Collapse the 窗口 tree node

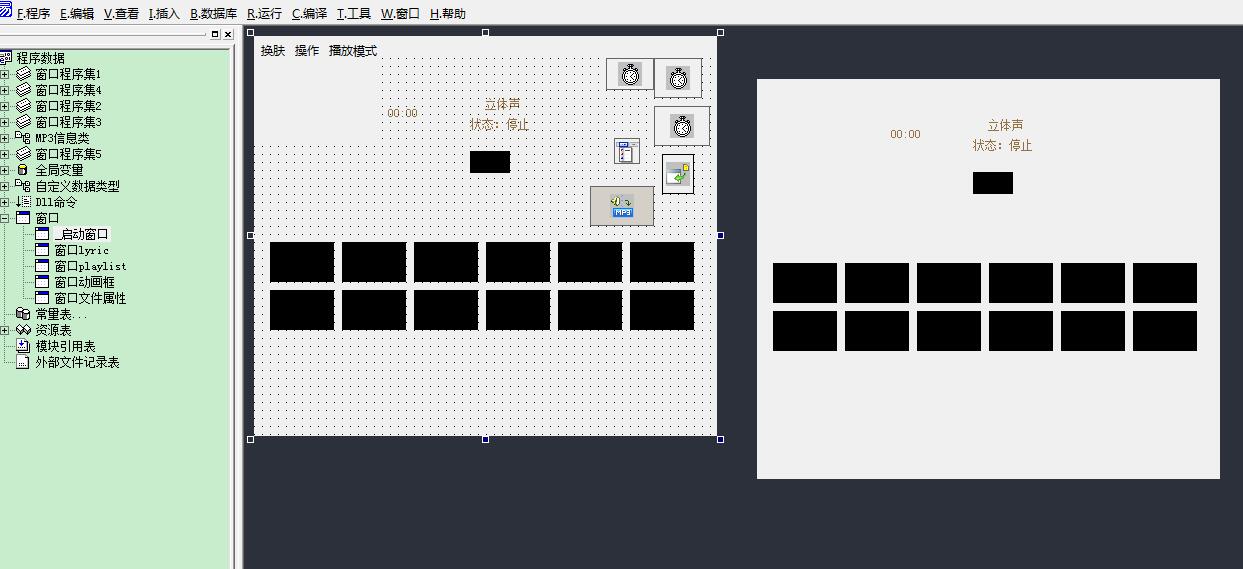click(x=5, y=218)
